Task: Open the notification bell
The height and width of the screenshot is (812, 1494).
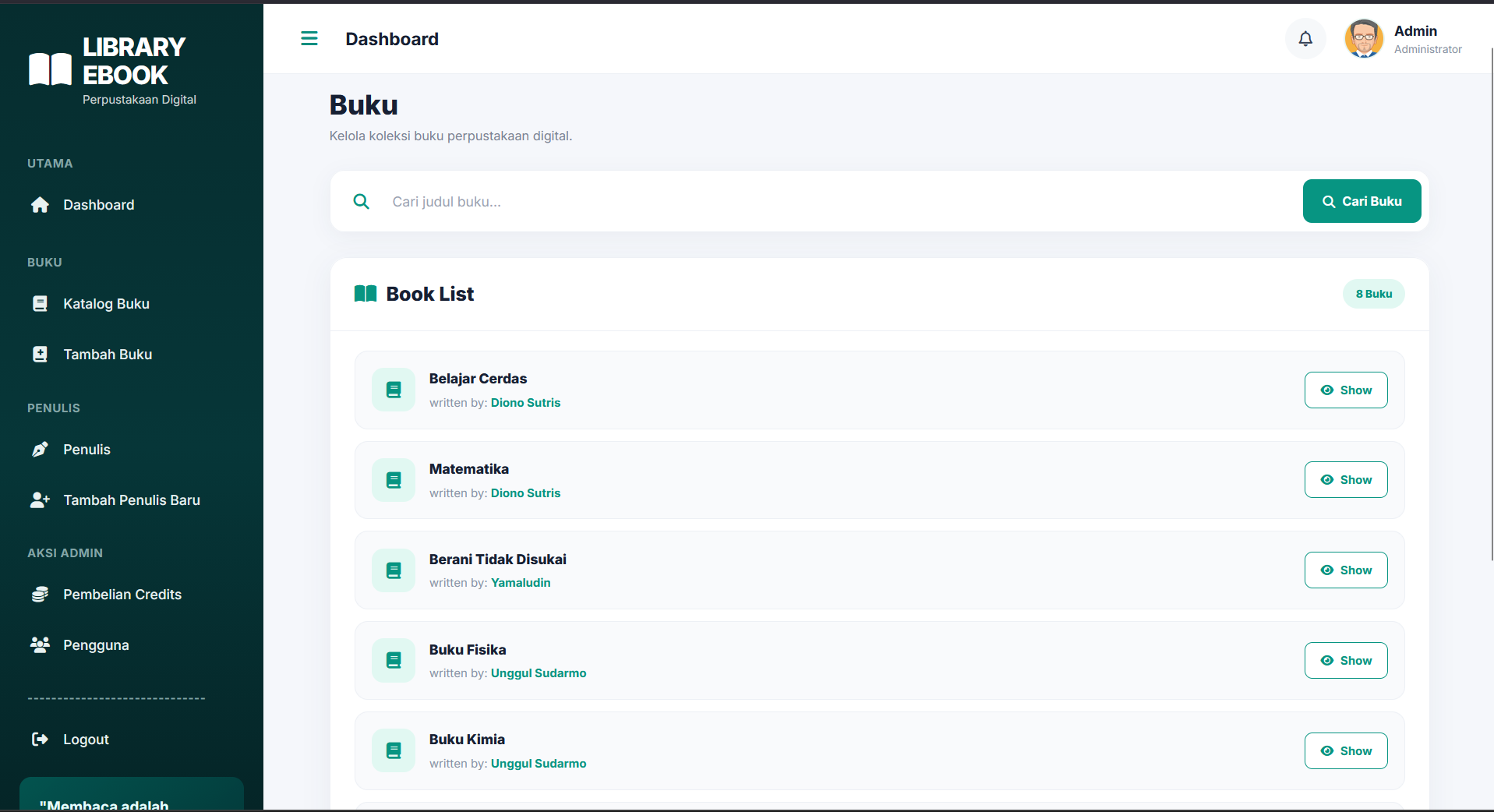Action: point(1305,38)
